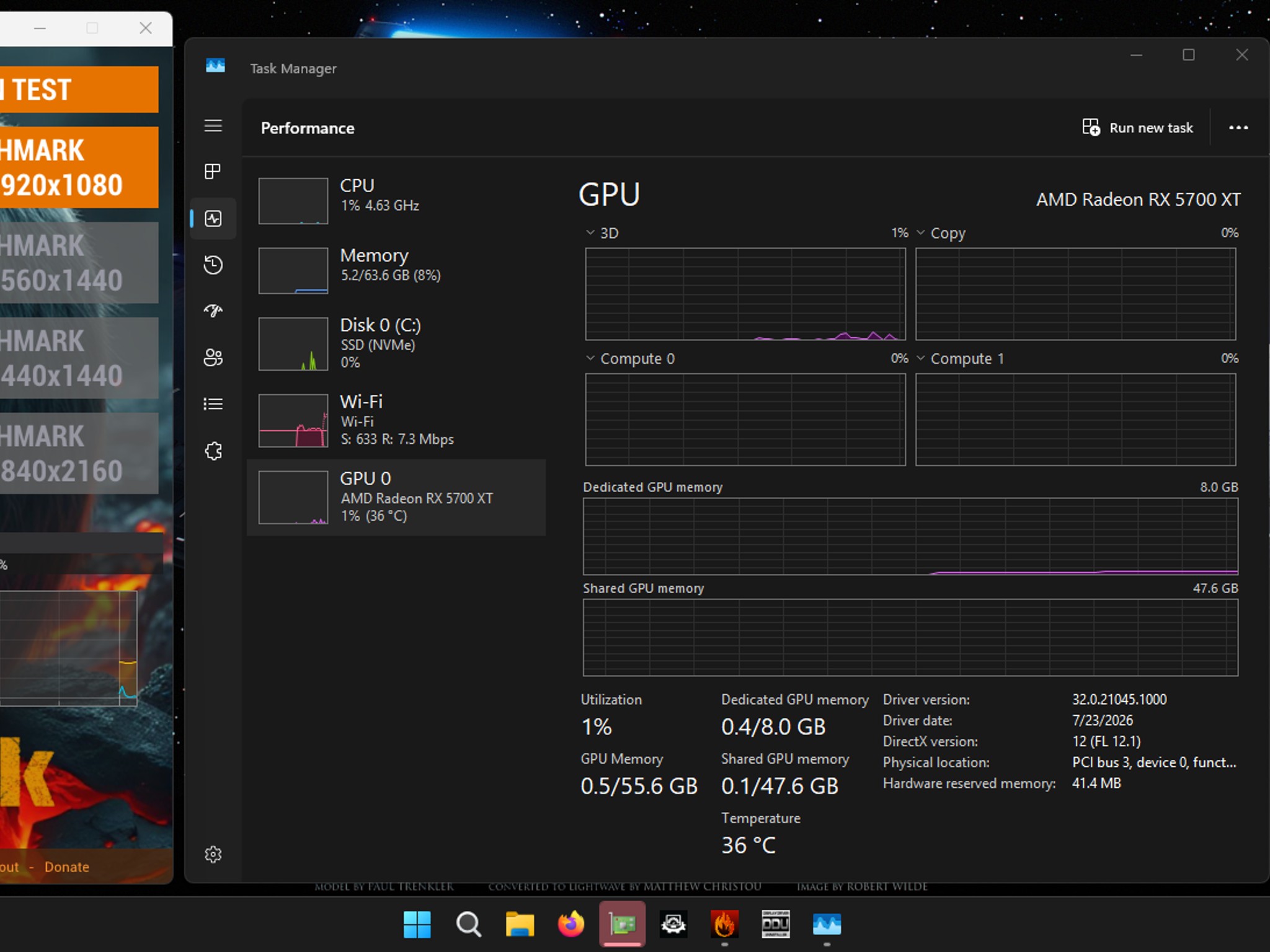
Task: Open the Details page icon
Action: tap(213, 404)
